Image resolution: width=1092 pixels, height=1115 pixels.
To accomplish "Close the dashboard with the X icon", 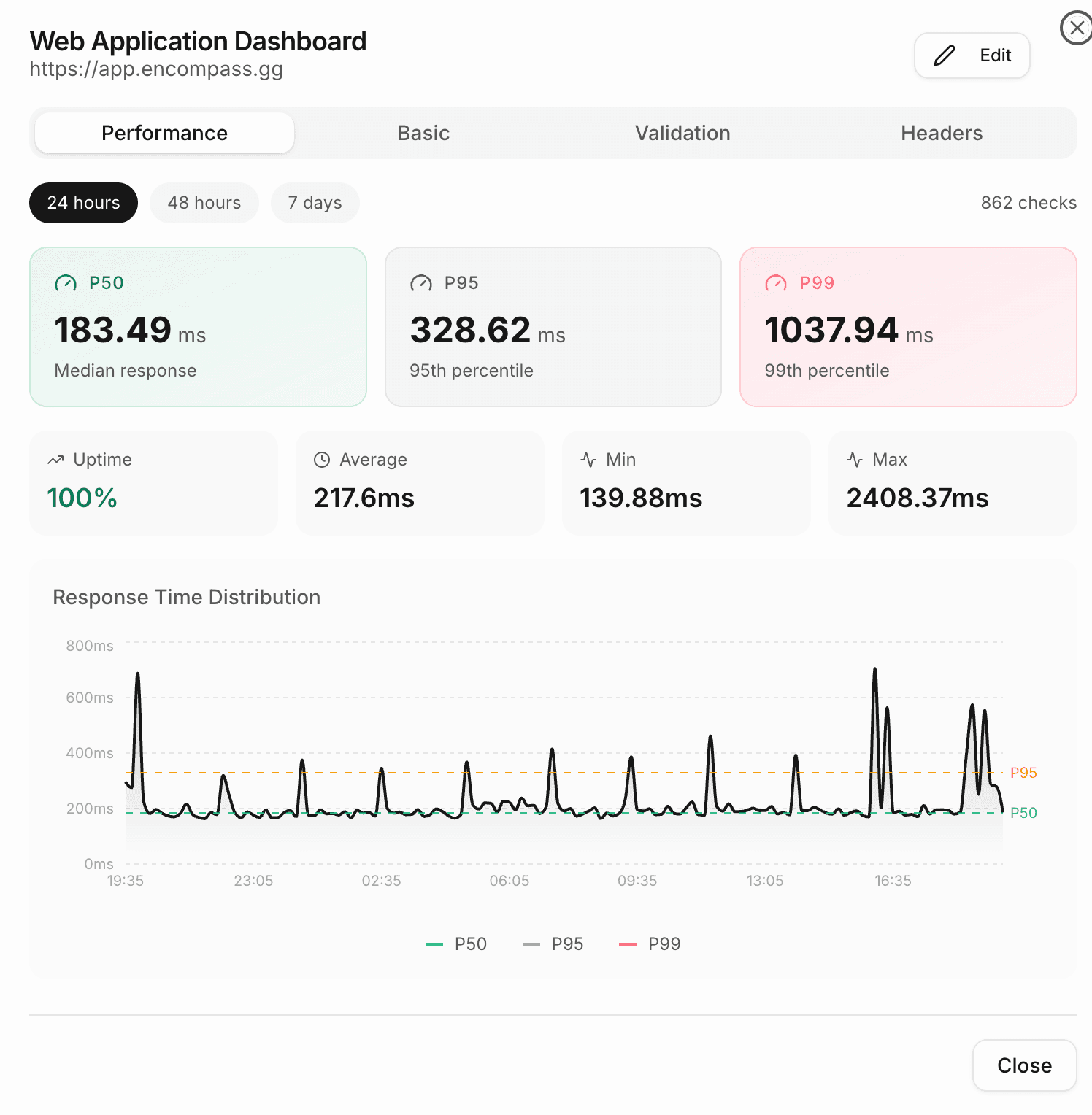I will (1076, 28).
